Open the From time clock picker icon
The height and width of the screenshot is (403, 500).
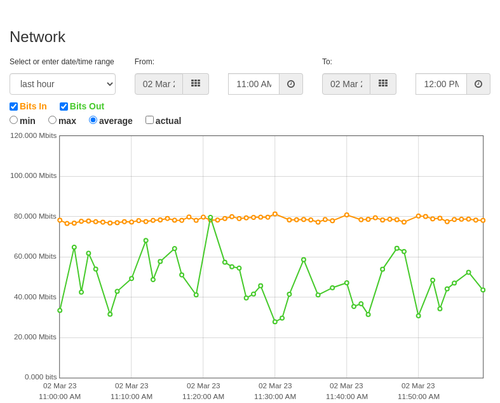[291, 84]
